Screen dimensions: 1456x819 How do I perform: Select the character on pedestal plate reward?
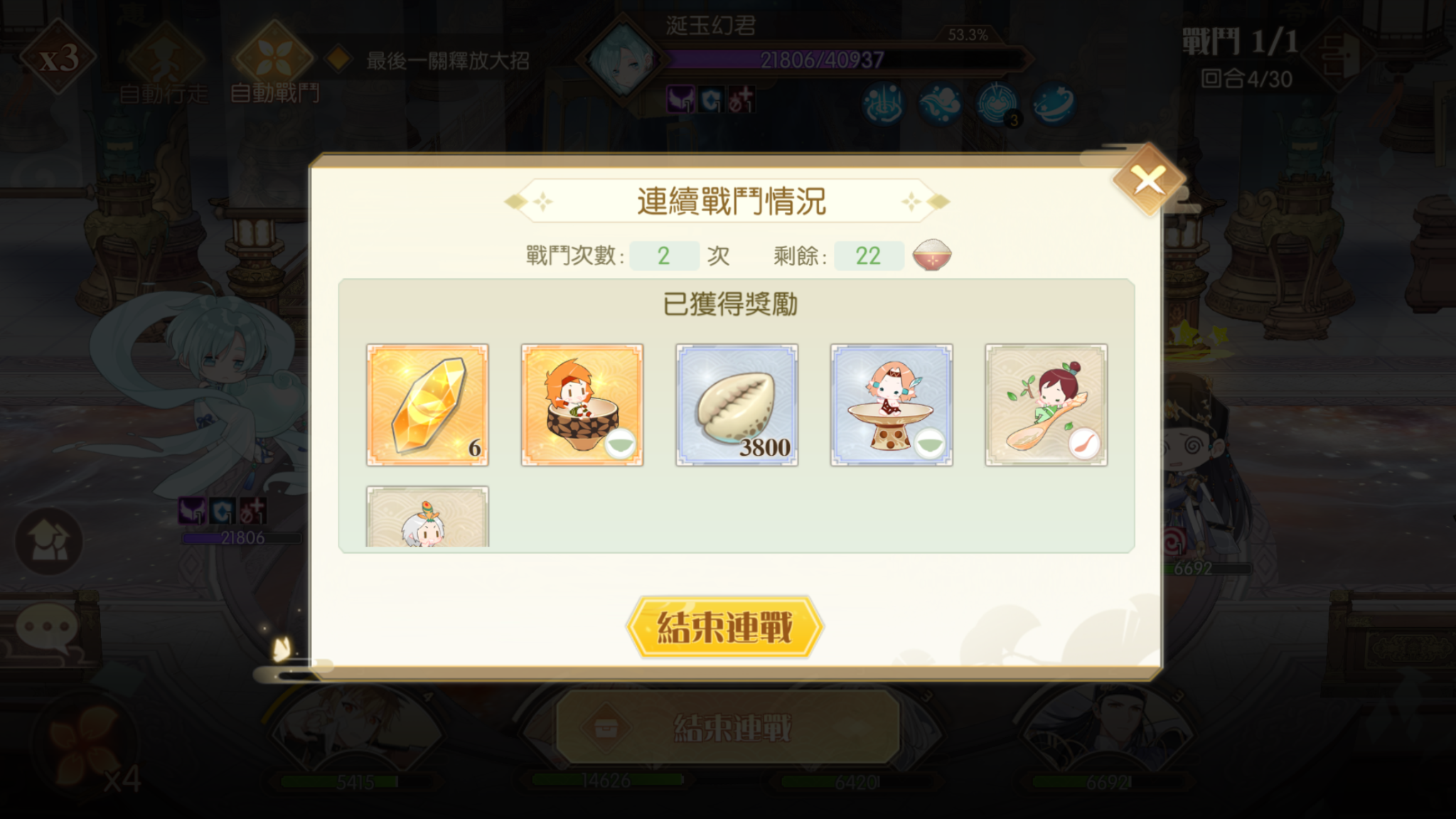pos(892,405)
